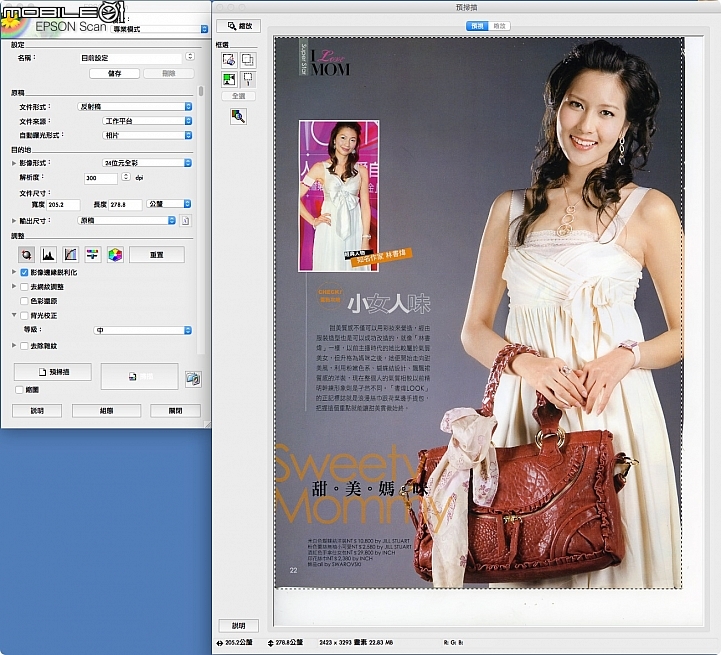Click the 長度 length field showing 278.8
Image resolution: width=721 pixels, height=655 pixels.
(125, 205)
